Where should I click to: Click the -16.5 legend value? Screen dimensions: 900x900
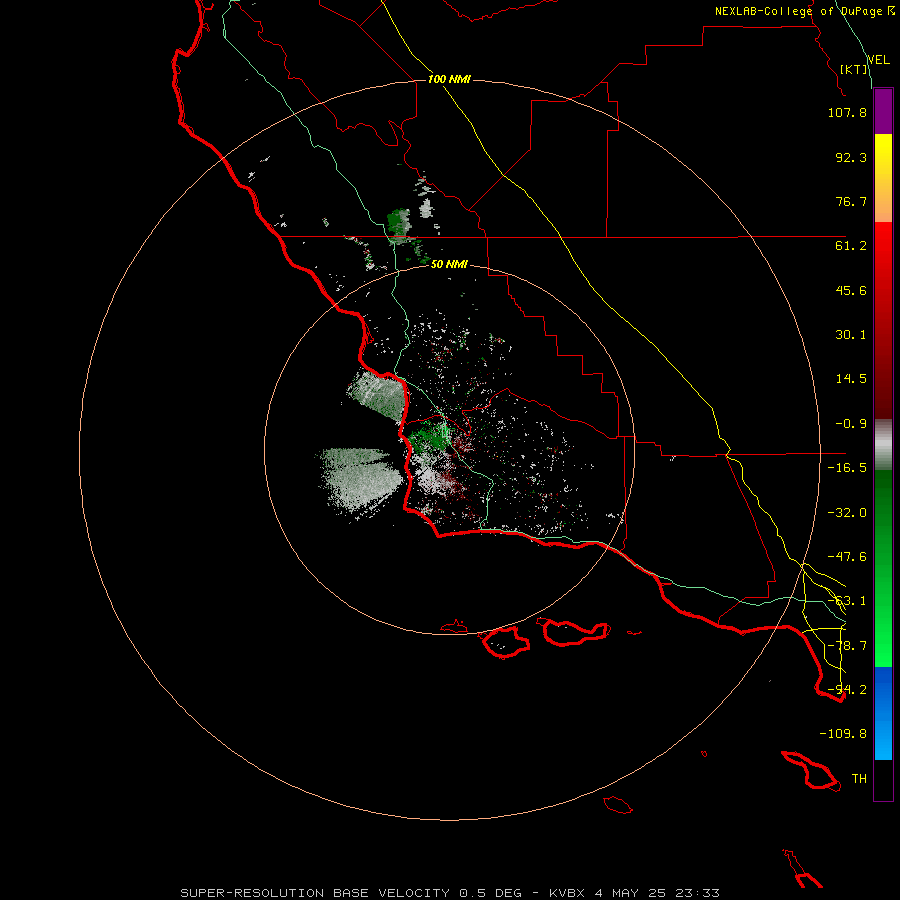(x=847, y=468)
